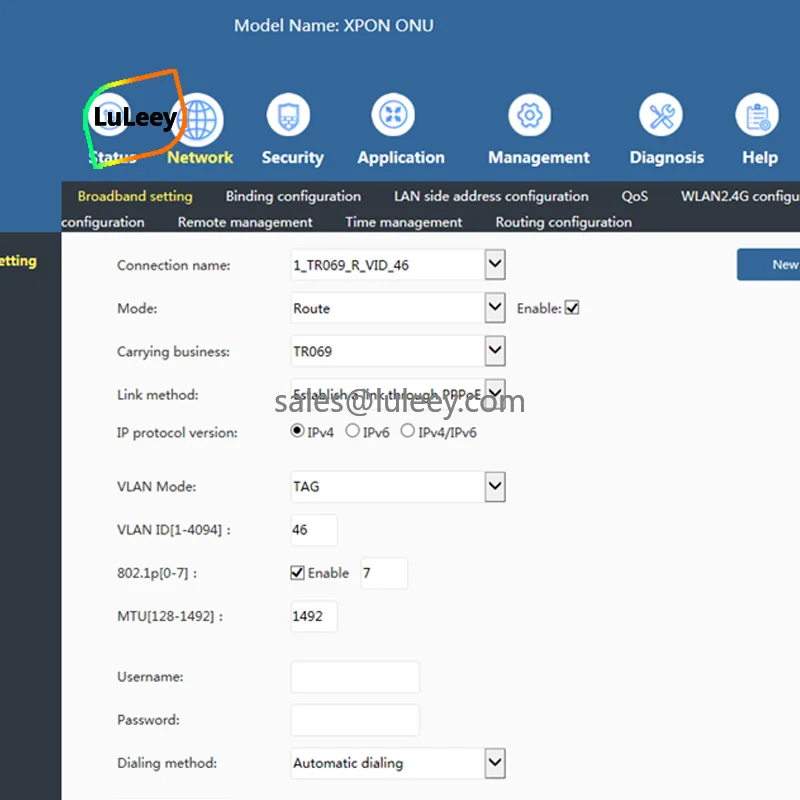The height and width of the screenshot is (800, 800).
Task: Open Time management tab
Action: pyautogui.click(x=404, y=222)
